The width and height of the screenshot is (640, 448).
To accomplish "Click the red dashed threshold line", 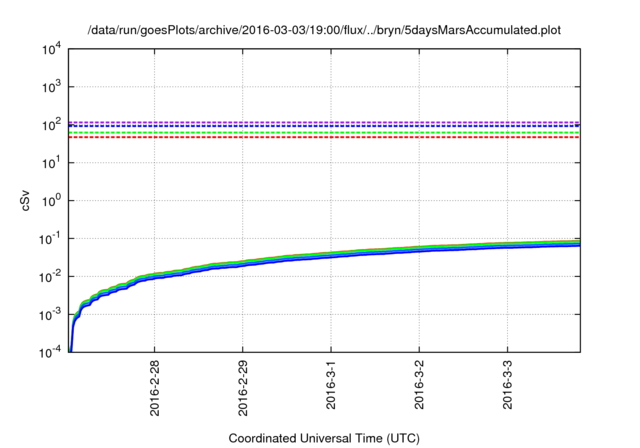I will [324, 137].
